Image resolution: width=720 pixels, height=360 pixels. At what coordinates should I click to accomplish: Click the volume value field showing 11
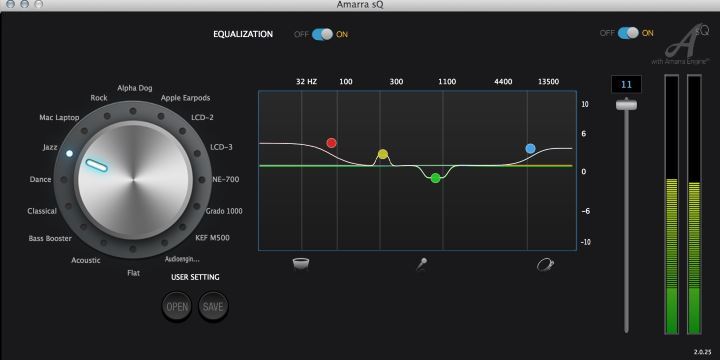[626, 84]
